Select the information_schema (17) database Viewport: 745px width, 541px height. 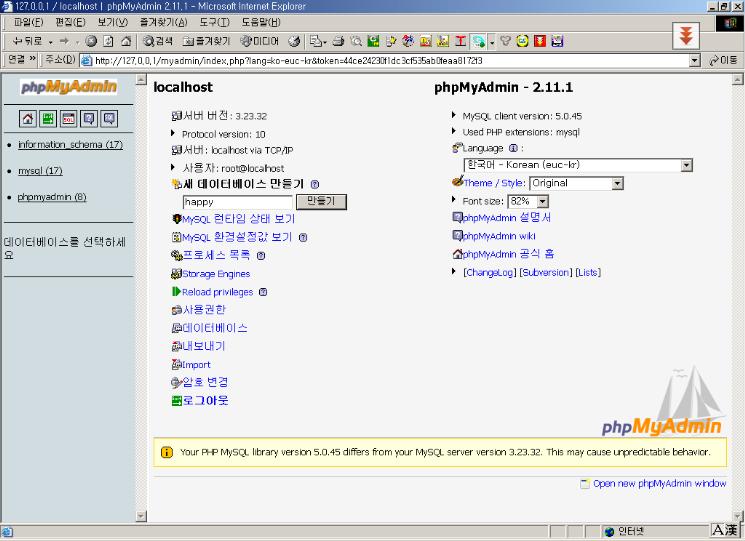pos(70,144)
